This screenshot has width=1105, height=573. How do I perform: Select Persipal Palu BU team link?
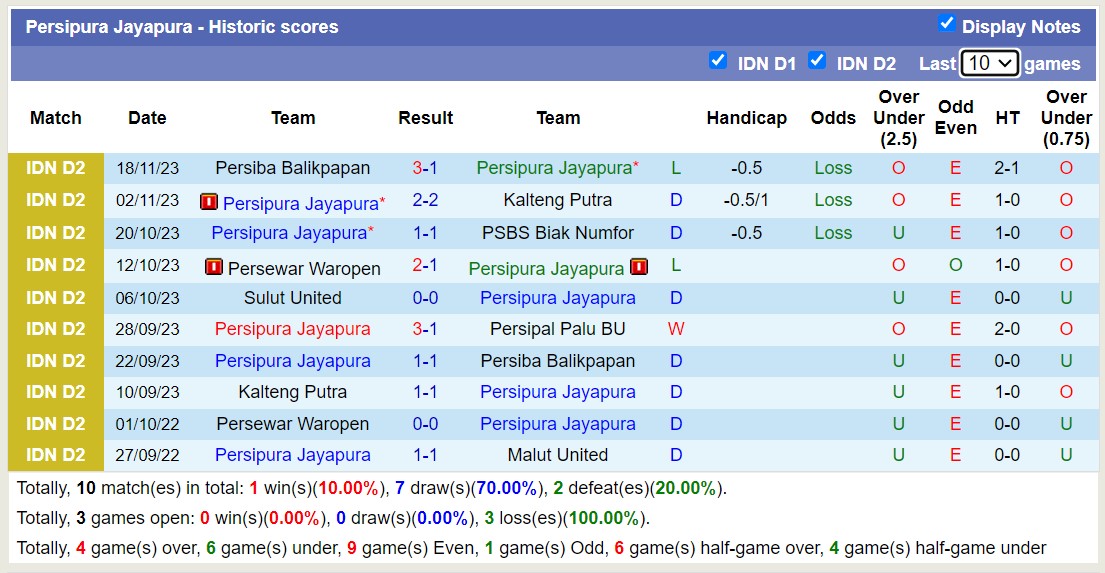tap(557, 329)
